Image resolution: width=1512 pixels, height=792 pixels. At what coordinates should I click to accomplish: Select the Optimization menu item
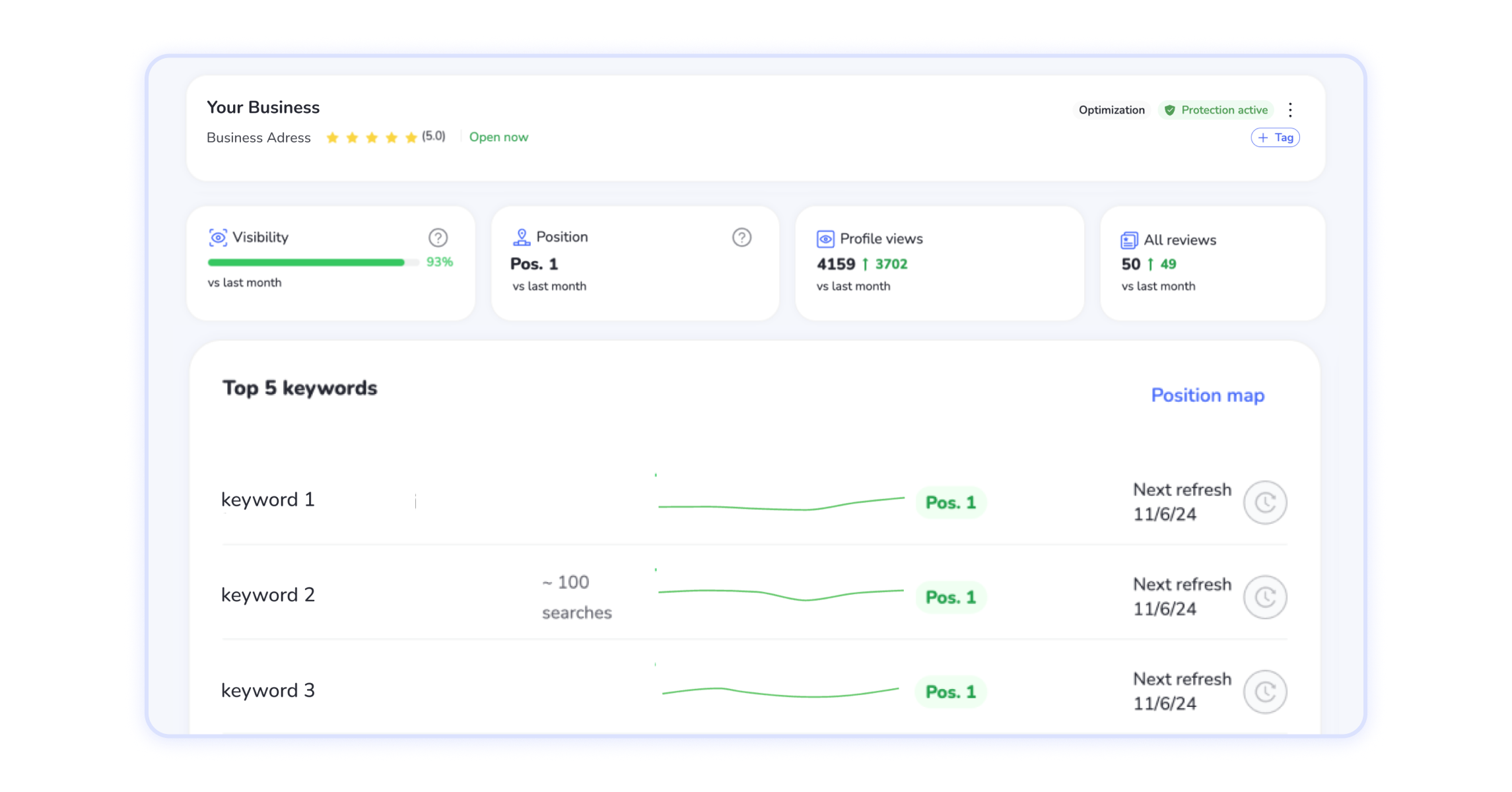point(1112,110)
